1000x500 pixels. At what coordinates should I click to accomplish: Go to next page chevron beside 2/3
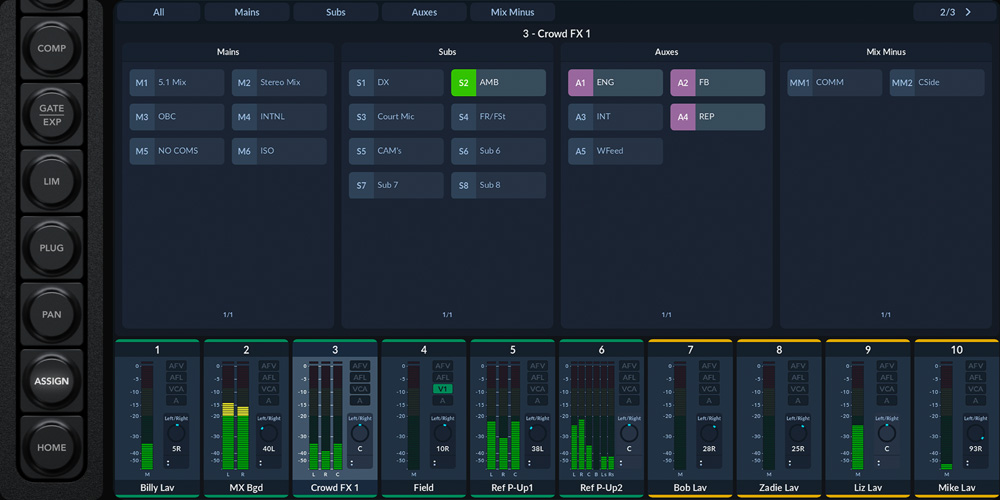pos(968,12)
